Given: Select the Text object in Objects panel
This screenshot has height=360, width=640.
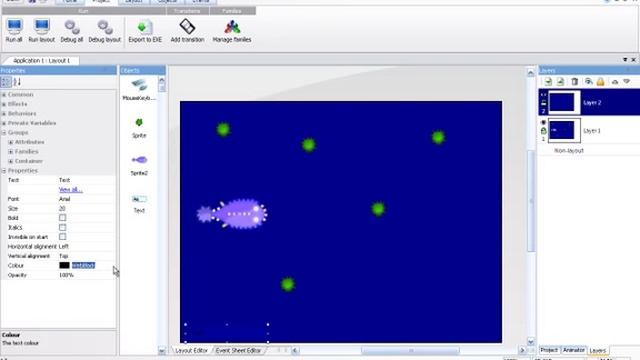Looking at the screenshot, I should (139, 204).
